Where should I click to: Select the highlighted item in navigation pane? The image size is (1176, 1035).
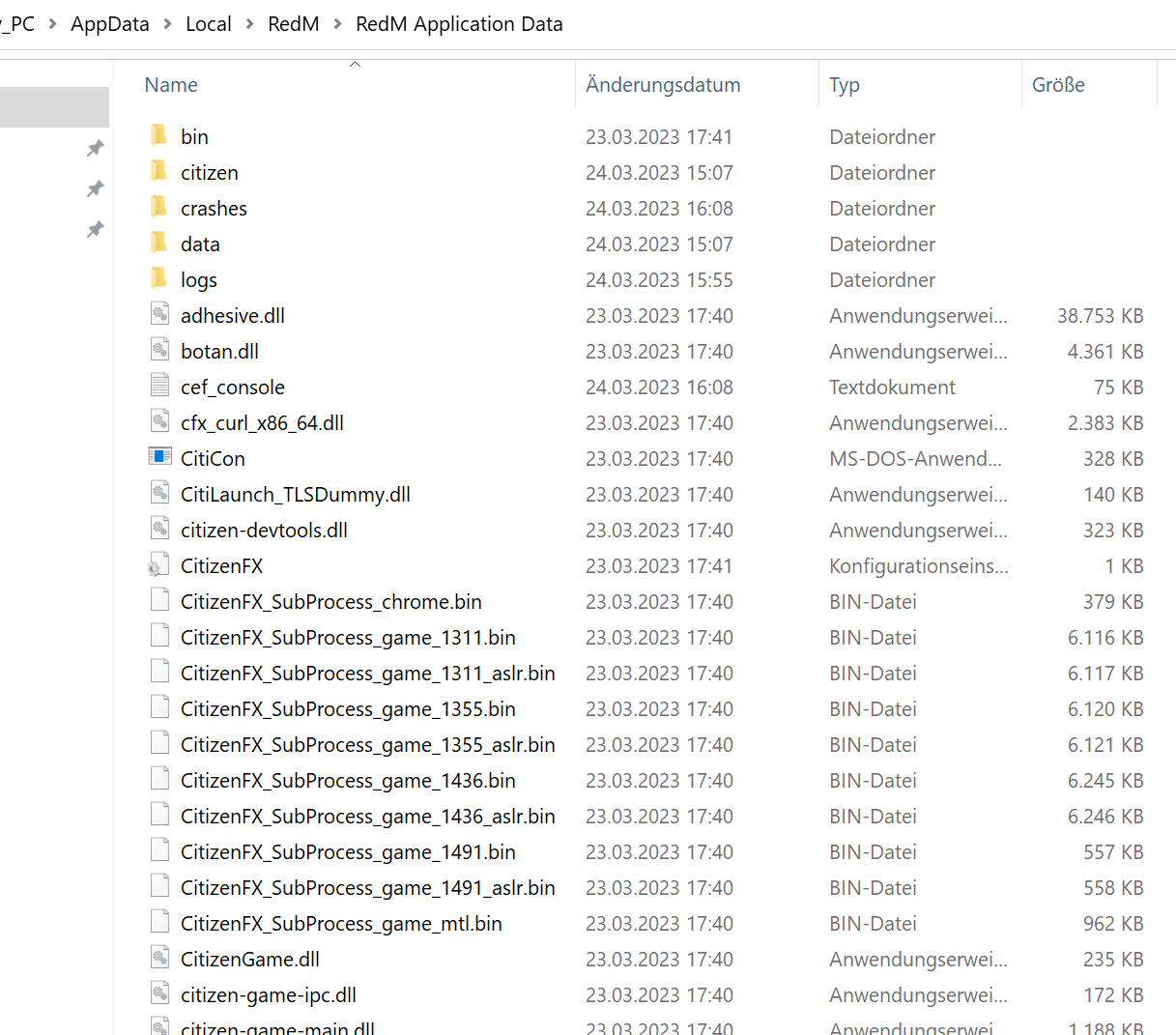pyautogui.click(x=54, y=107)
